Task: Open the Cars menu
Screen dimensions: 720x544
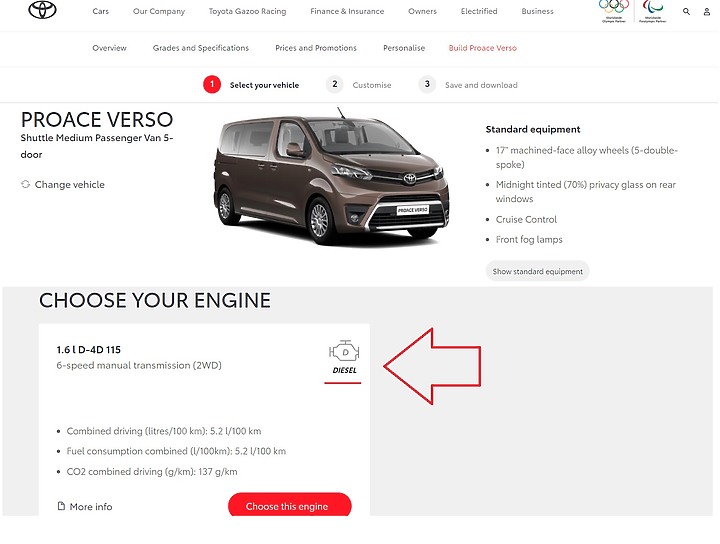Action: tap(101, 11)
